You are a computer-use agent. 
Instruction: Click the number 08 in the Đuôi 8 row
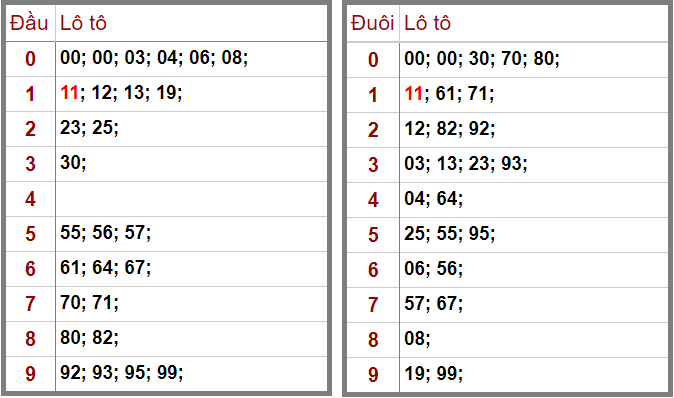point(414,339)
